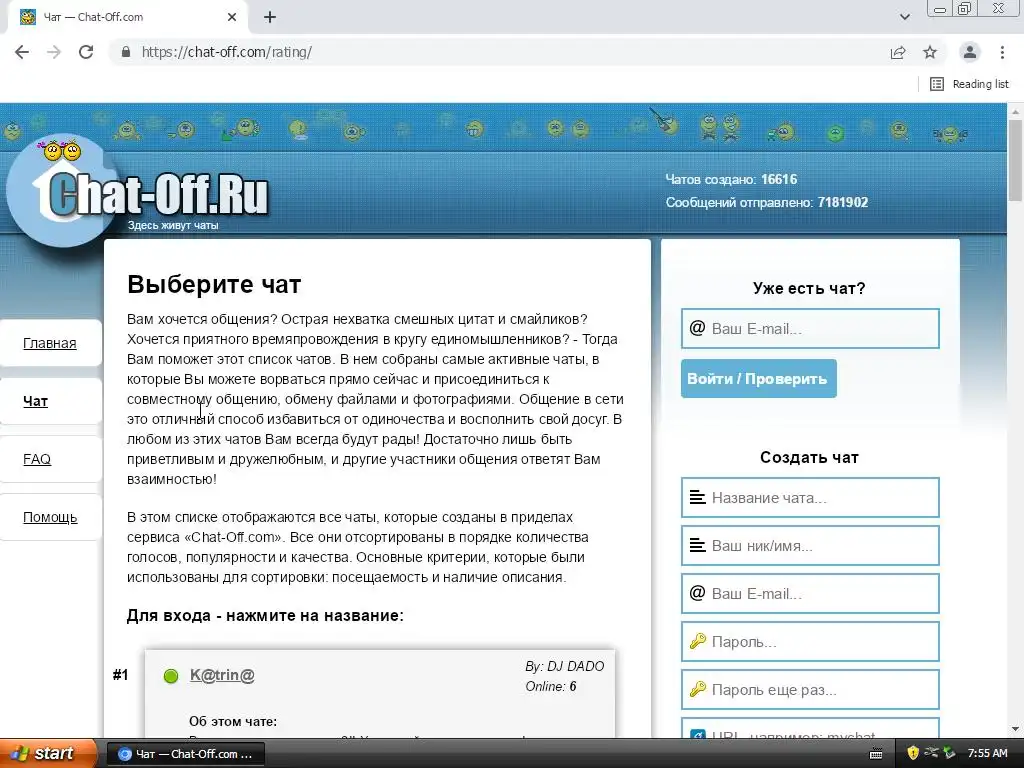Click the Уже есть чат? heading
This screenshot has height=768, width=1024.
809,288
